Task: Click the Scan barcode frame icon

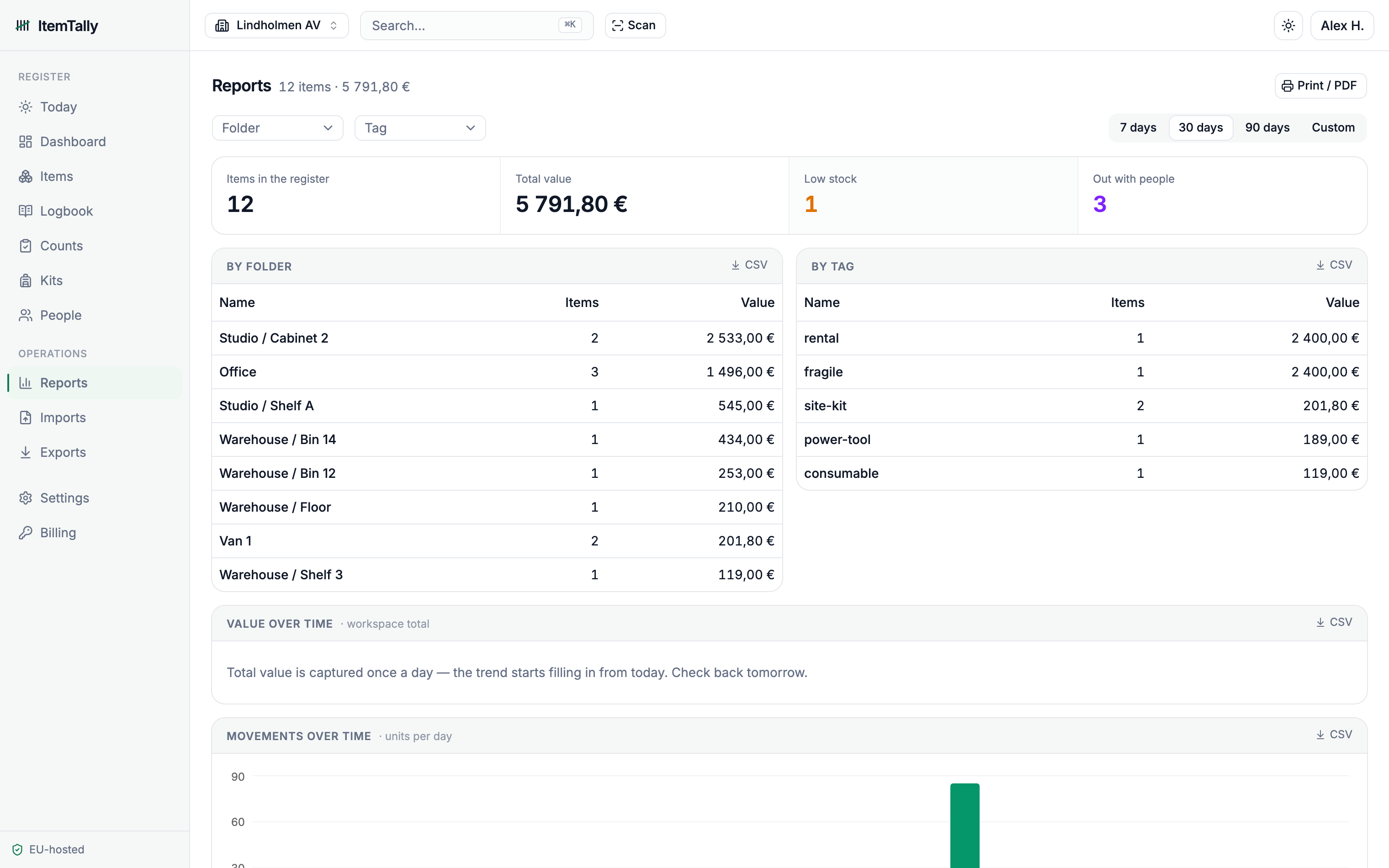Action: [618, 25]
